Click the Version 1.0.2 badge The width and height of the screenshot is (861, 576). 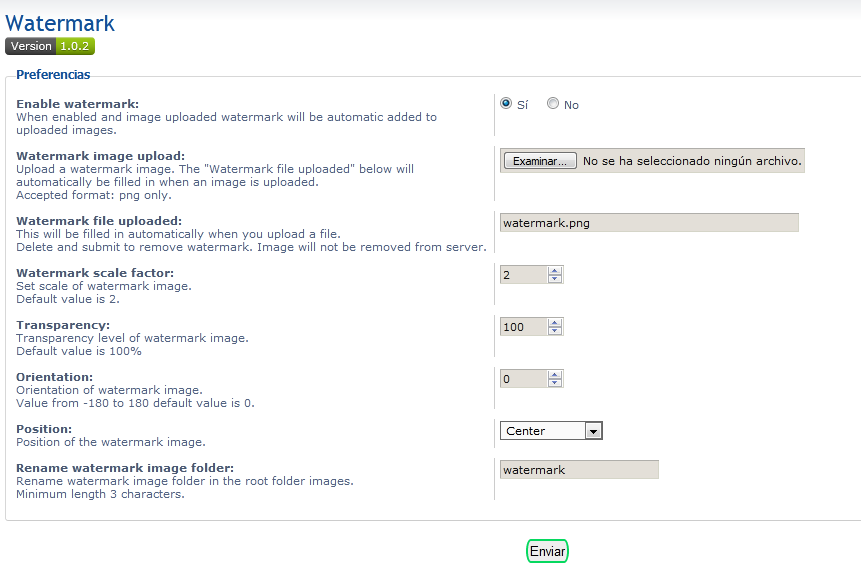click(50, 46)
